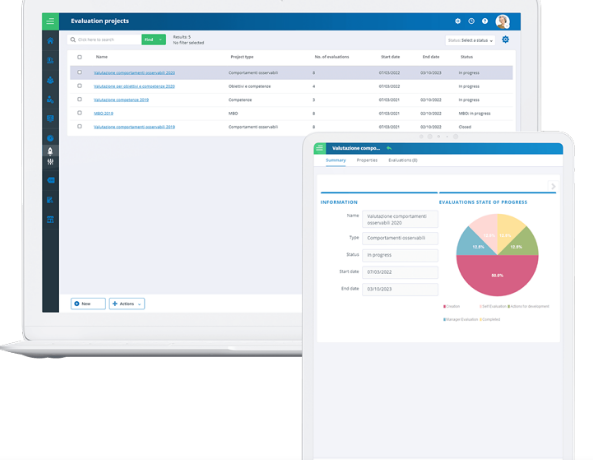Go to Home via sidebar house icon
593x460 pixels.
click(x=50, y=40)
